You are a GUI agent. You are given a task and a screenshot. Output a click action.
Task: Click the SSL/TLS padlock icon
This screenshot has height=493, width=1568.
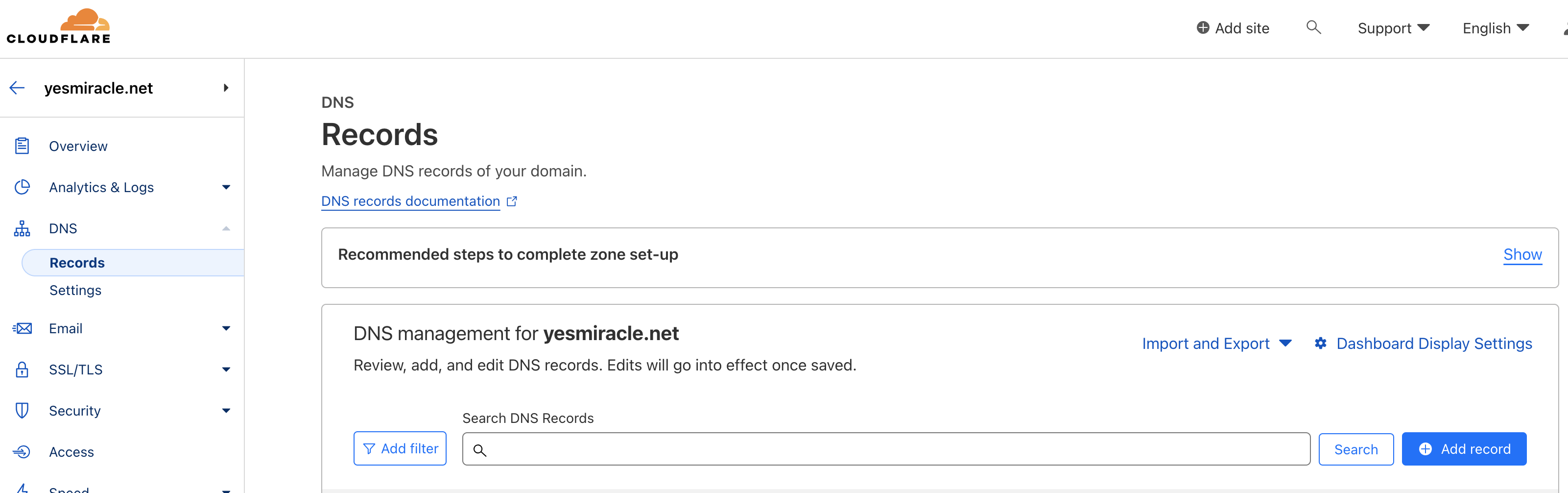click(x=22, y=370)
